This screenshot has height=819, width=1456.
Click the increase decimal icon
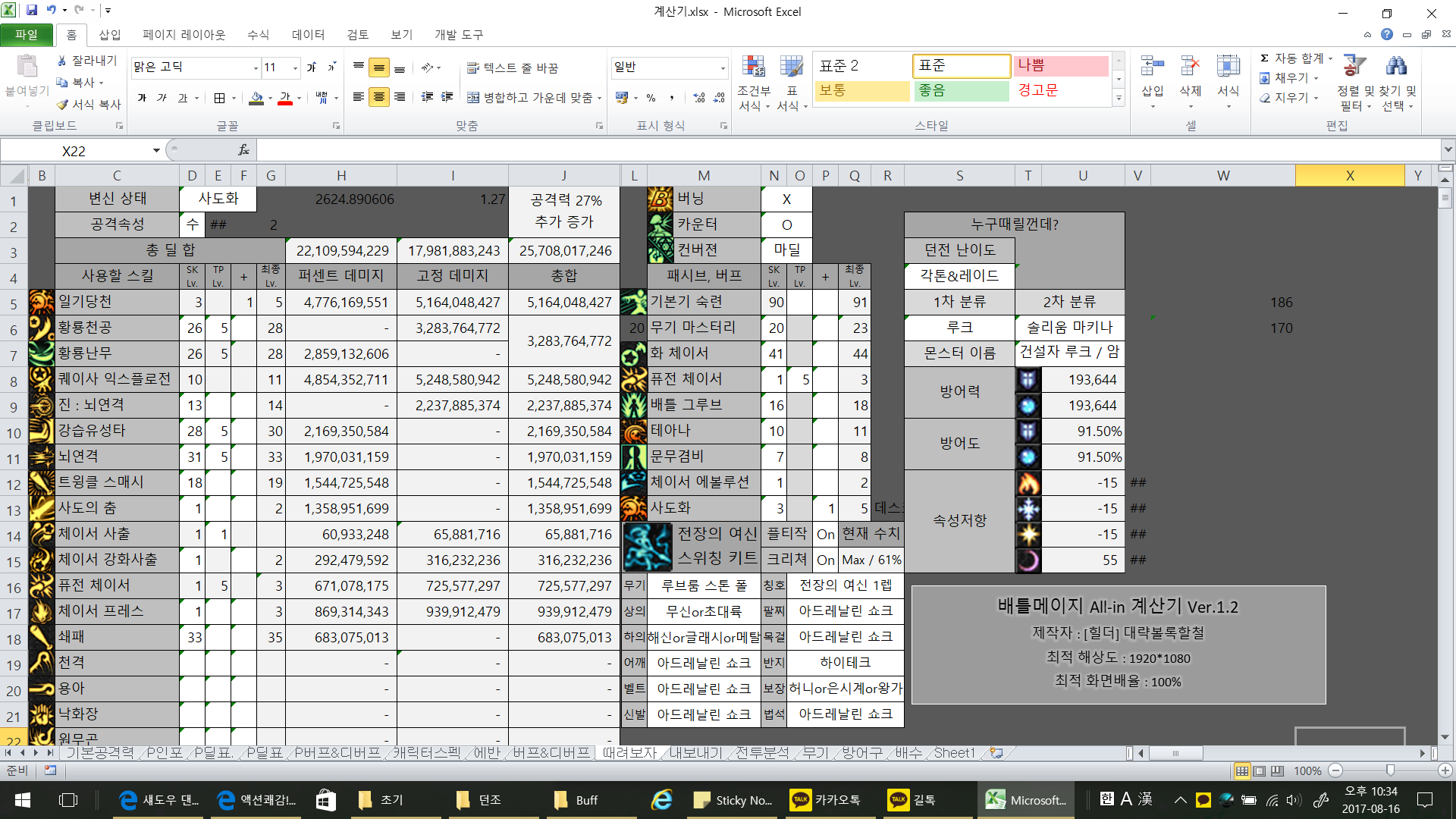[x=699, y=97]
